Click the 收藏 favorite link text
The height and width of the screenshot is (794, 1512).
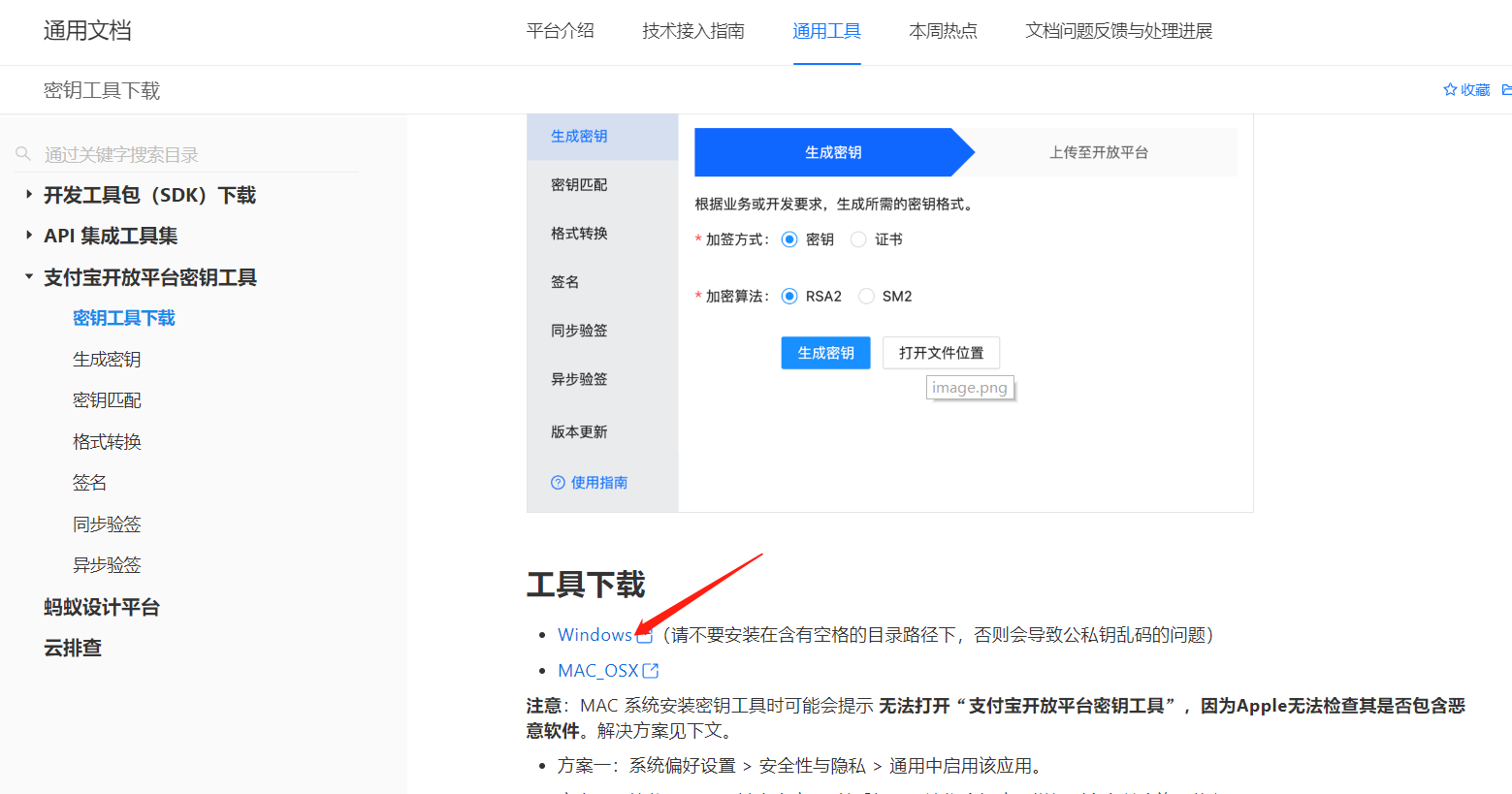coord(1475,89)
